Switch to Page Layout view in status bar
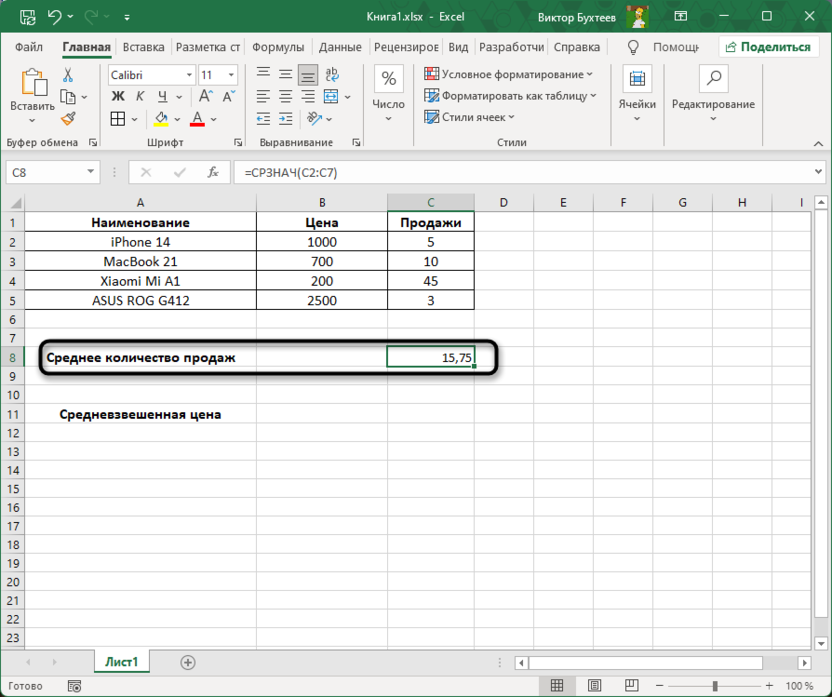Screen dimensions: 832x697 (594, 686)
